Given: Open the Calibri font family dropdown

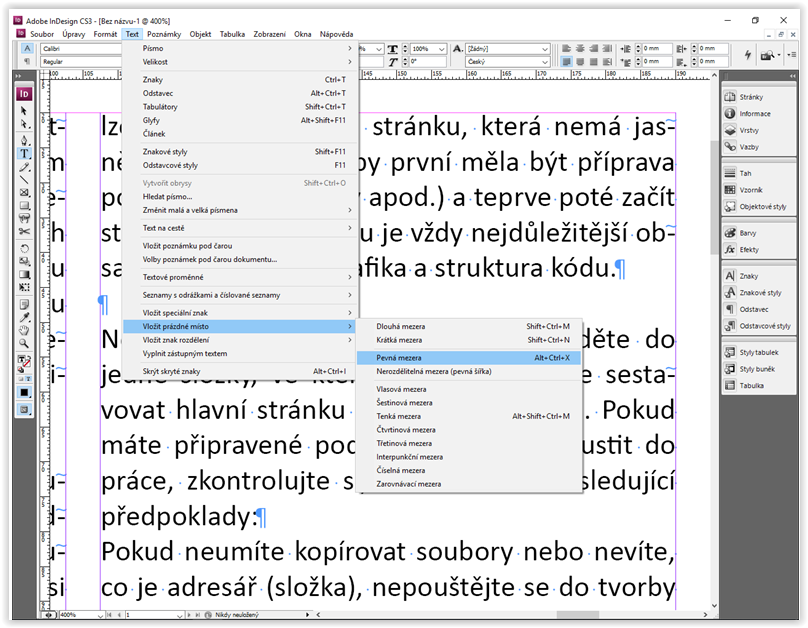Looking at the screenshot, I should coord(81,48).
